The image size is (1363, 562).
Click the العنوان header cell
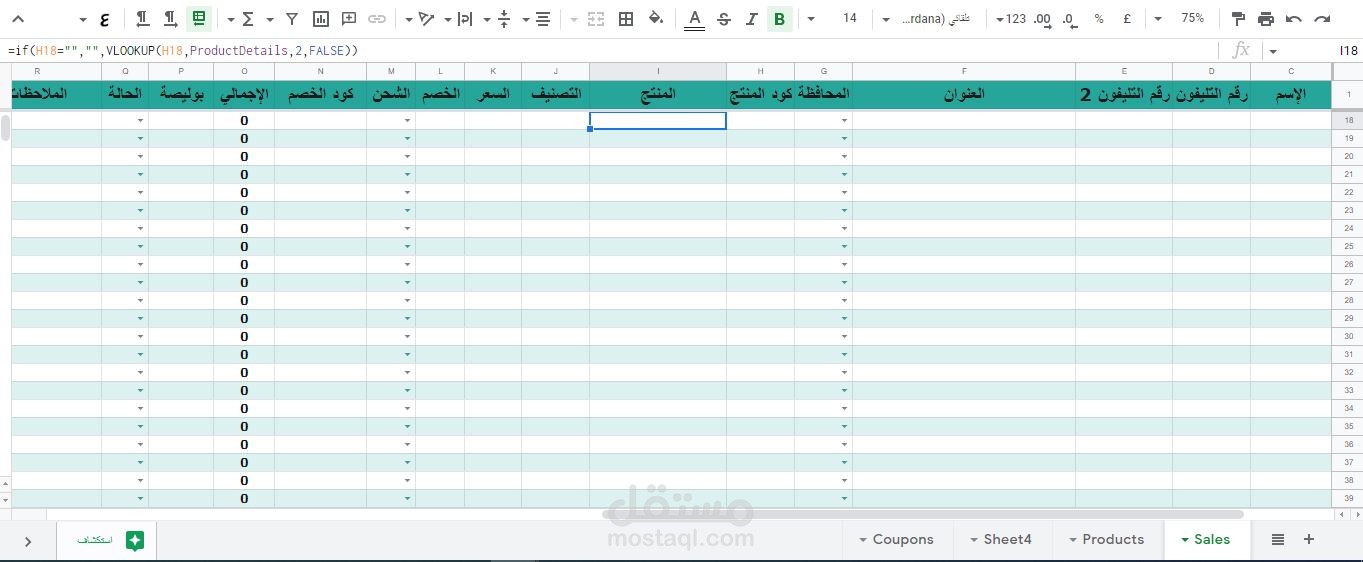coord(964,94)
